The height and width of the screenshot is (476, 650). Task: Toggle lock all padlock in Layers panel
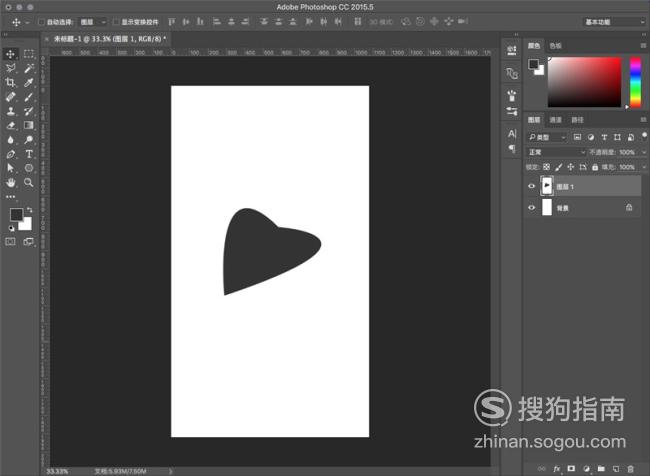[595, 167]
